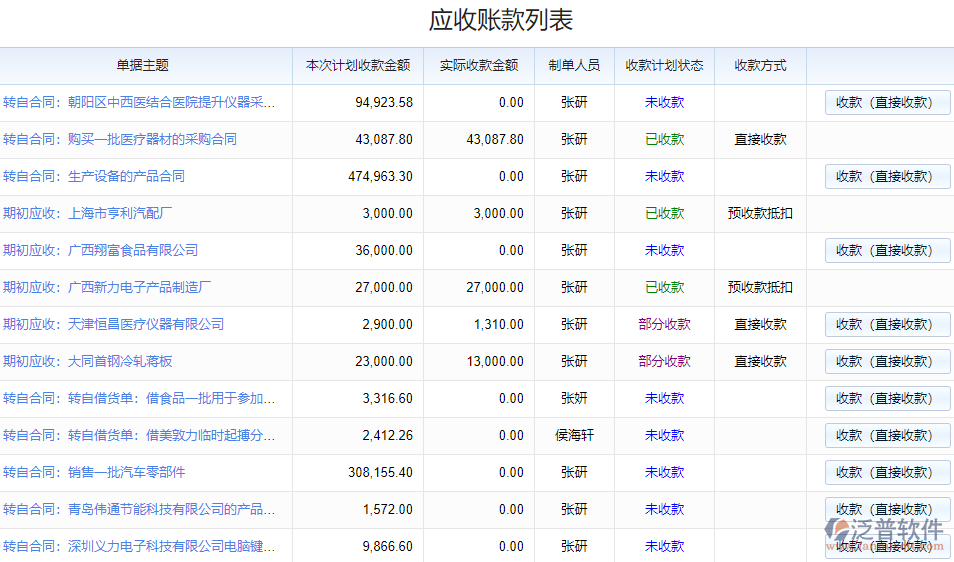
Task: Sort by the 本次计划收款金额 column header
Action: tap(358, 66)
